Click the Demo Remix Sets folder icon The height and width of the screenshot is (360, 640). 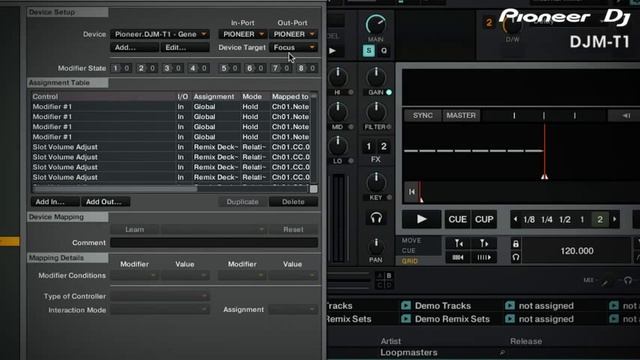click(406, 319)
